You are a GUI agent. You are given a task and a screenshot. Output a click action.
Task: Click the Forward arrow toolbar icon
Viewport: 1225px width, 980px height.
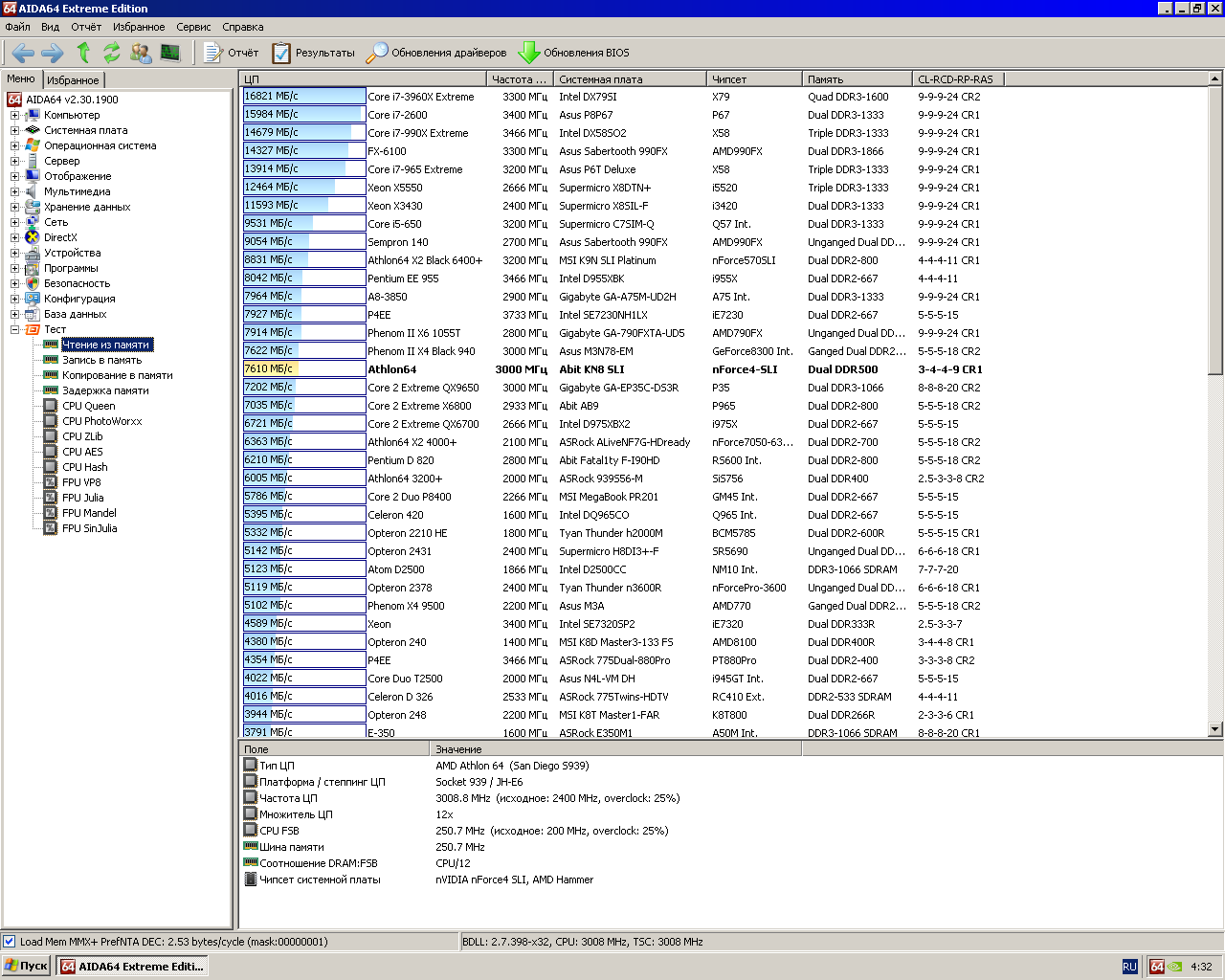[x=53, y=53]
